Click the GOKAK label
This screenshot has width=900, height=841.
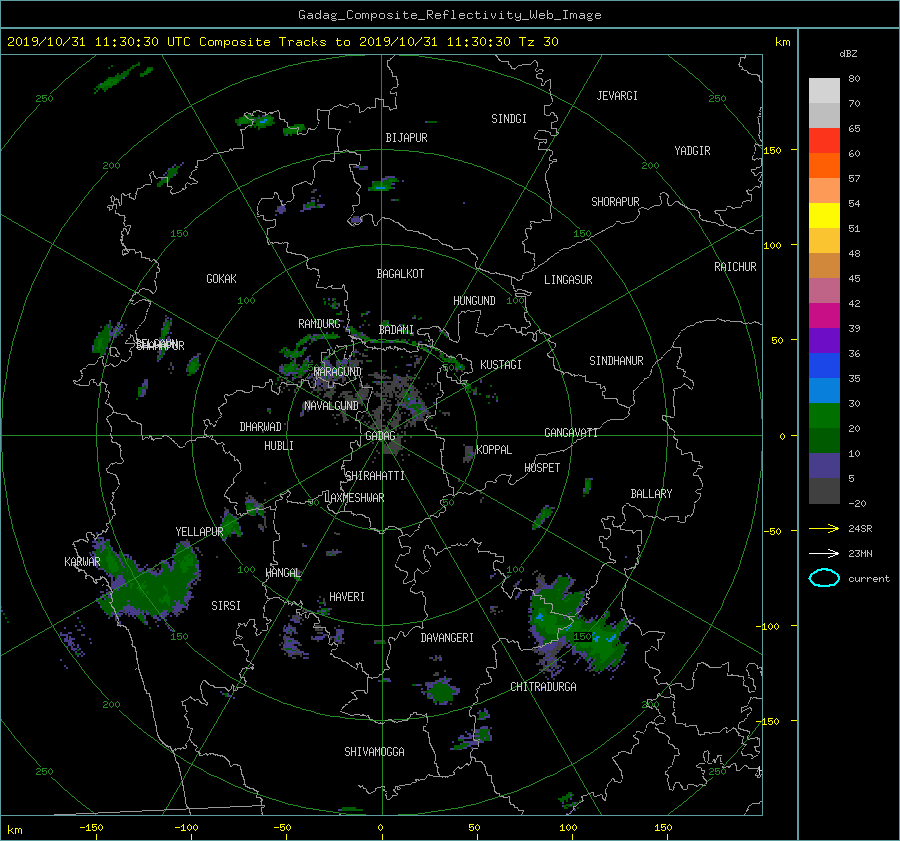(221, 279)
